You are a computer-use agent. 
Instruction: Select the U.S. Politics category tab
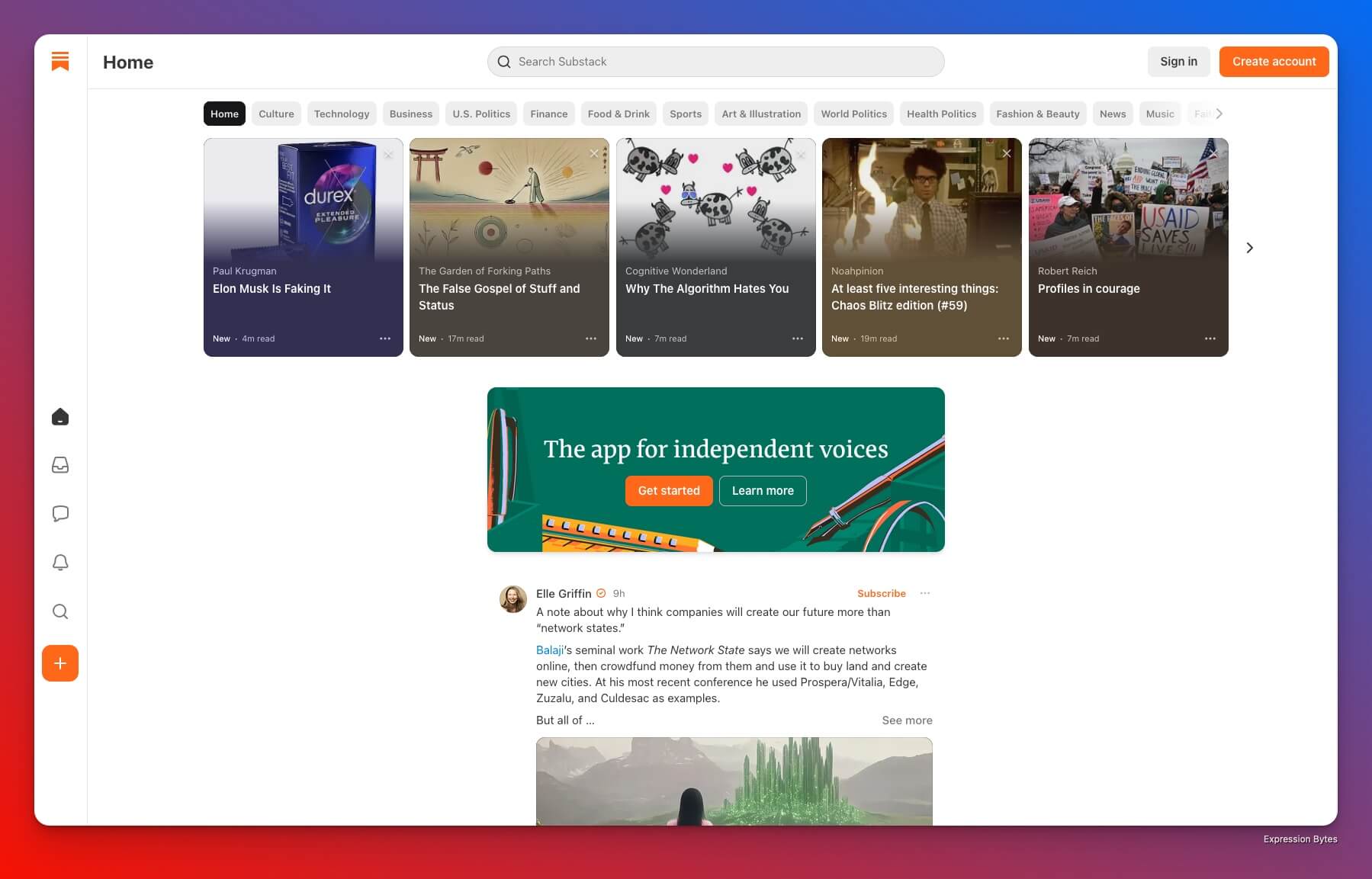click(x=481, y=114)
